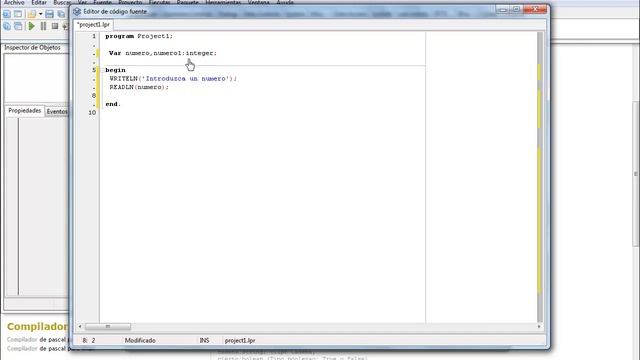Click gutter line number 8

coord(94,96)
